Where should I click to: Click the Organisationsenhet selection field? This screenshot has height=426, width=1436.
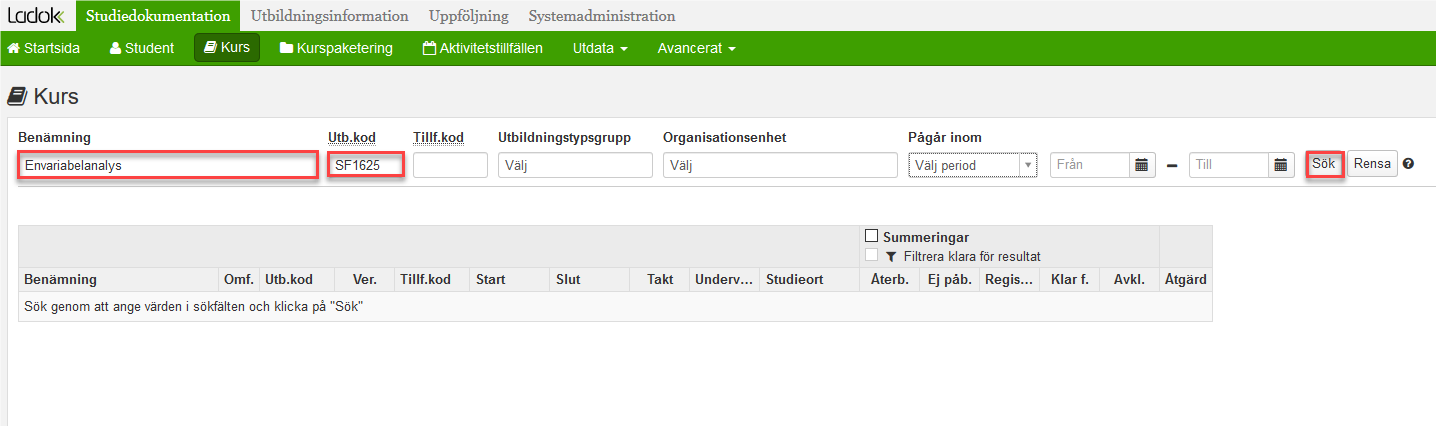pos(780,165)
